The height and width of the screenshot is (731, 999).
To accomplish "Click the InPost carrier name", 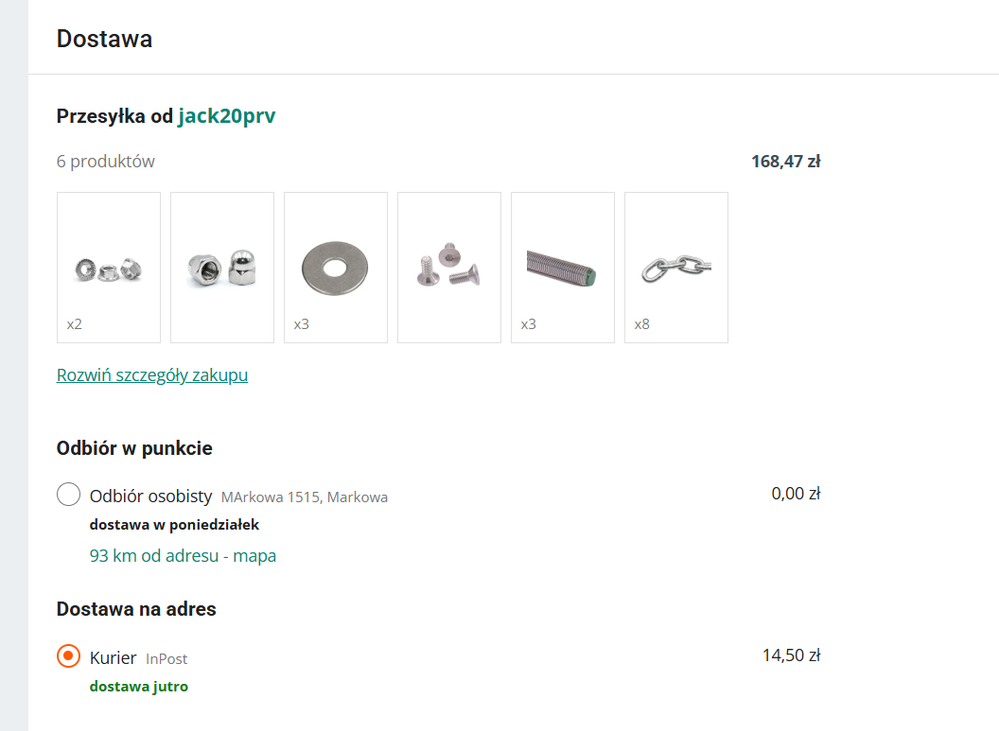I will [167, 659].
